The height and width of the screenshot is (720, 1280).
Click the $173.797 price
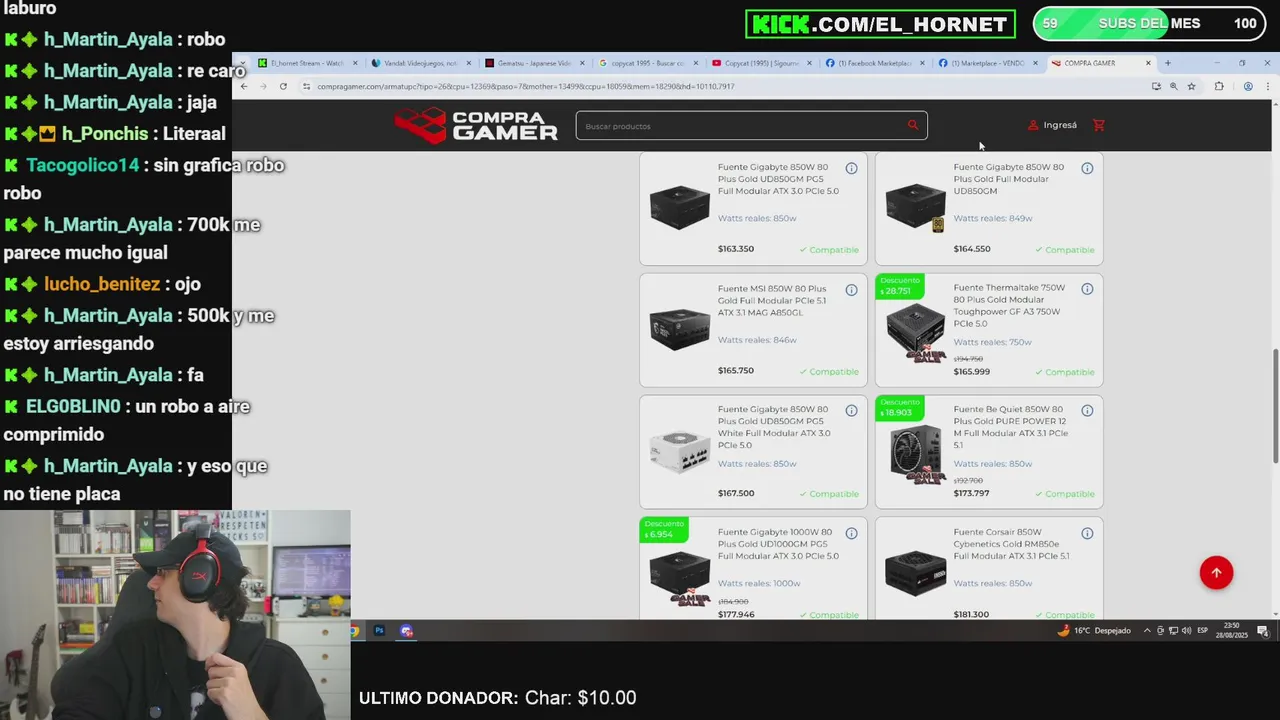tap(972, 493)
